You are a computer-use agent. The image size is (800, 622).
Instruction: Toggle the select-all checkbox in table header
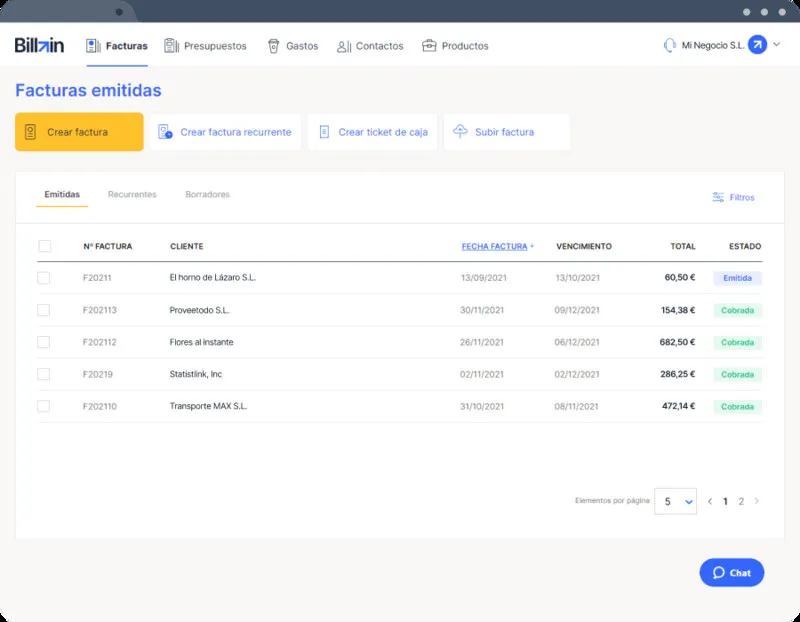[x=44, y=246]
